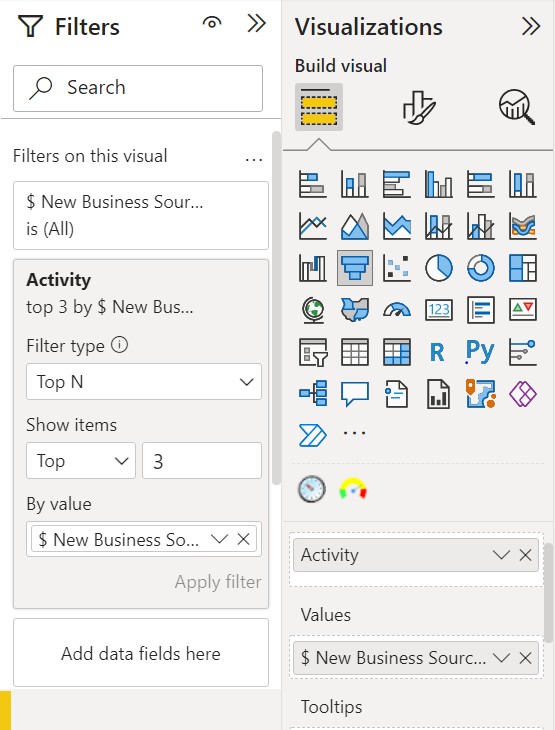Select the waterfall chart visual

pyautogui.click(x=312, y=268)
